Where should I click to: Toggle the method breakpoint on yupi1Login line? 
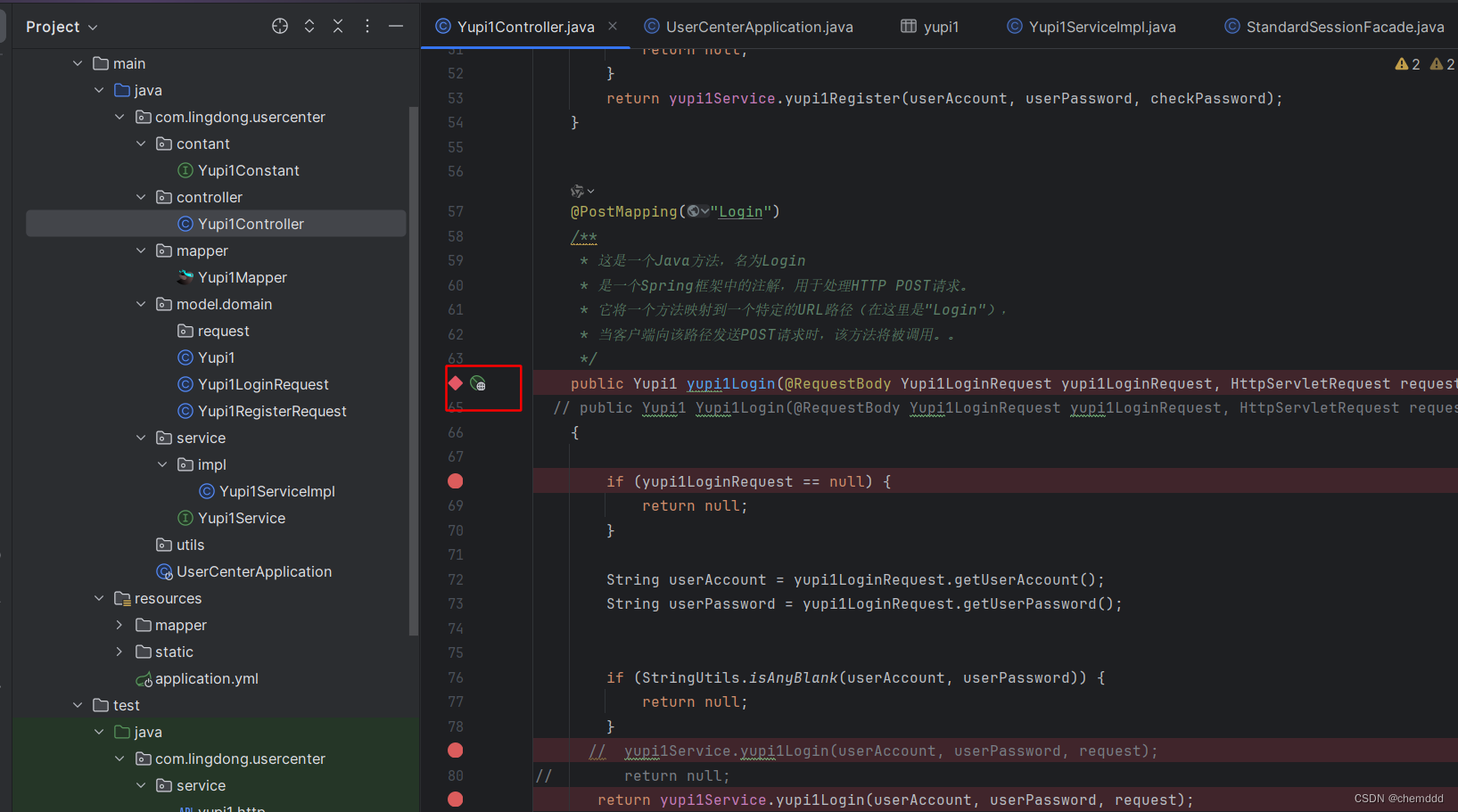click(455, 382)
